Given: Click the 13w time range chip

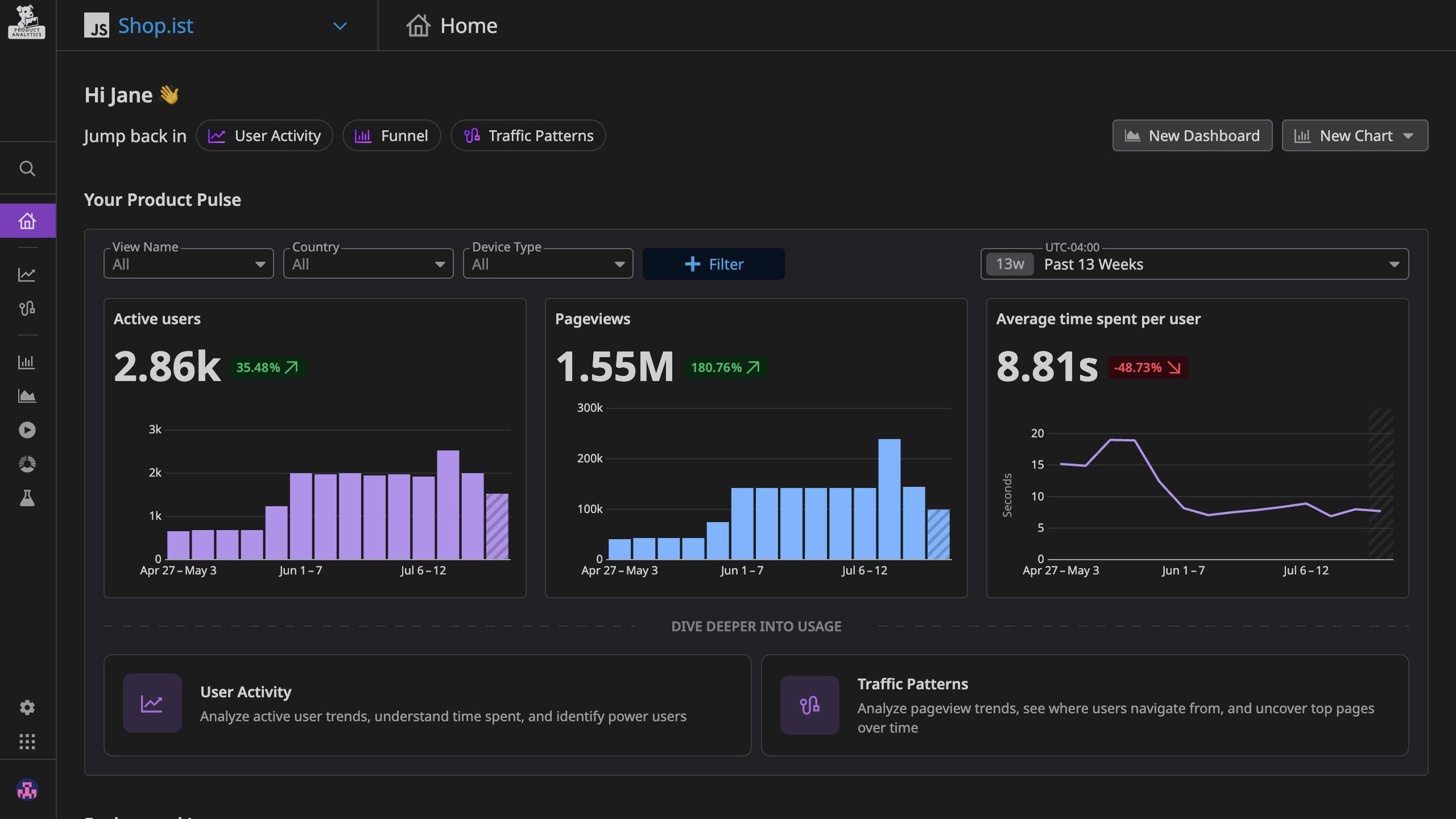Looking at the screenshot, I should 1008,263.
